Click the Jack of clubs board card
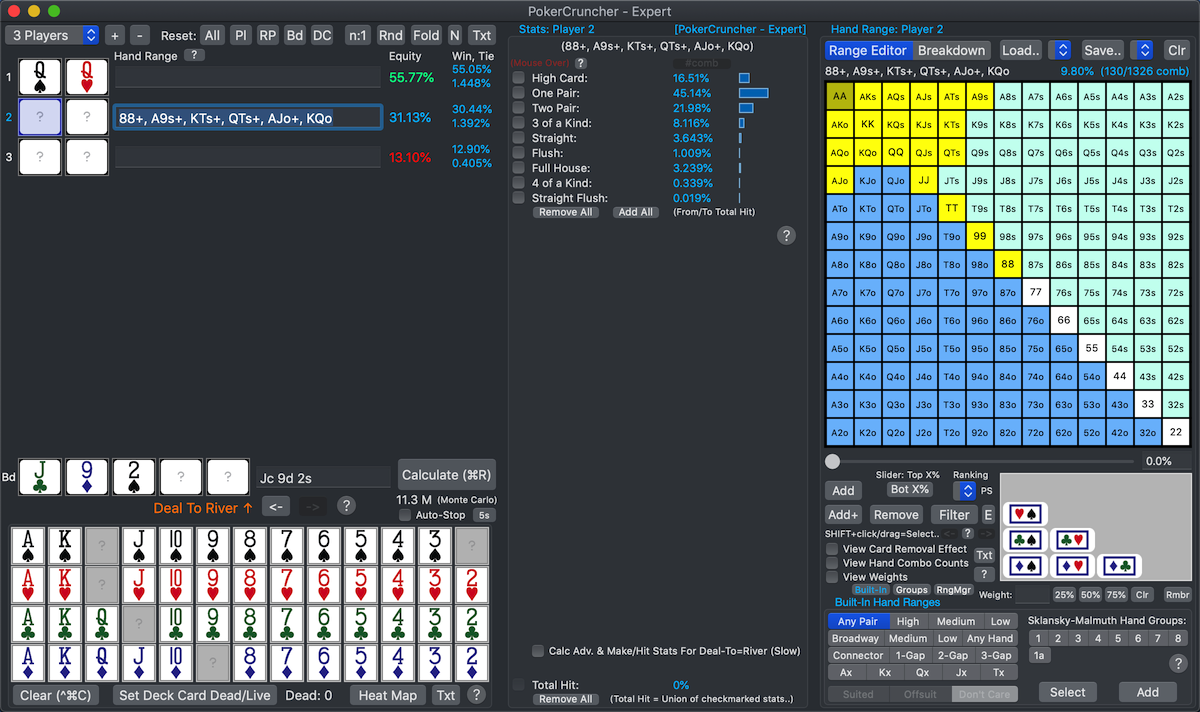 click(x=40, y=477)
